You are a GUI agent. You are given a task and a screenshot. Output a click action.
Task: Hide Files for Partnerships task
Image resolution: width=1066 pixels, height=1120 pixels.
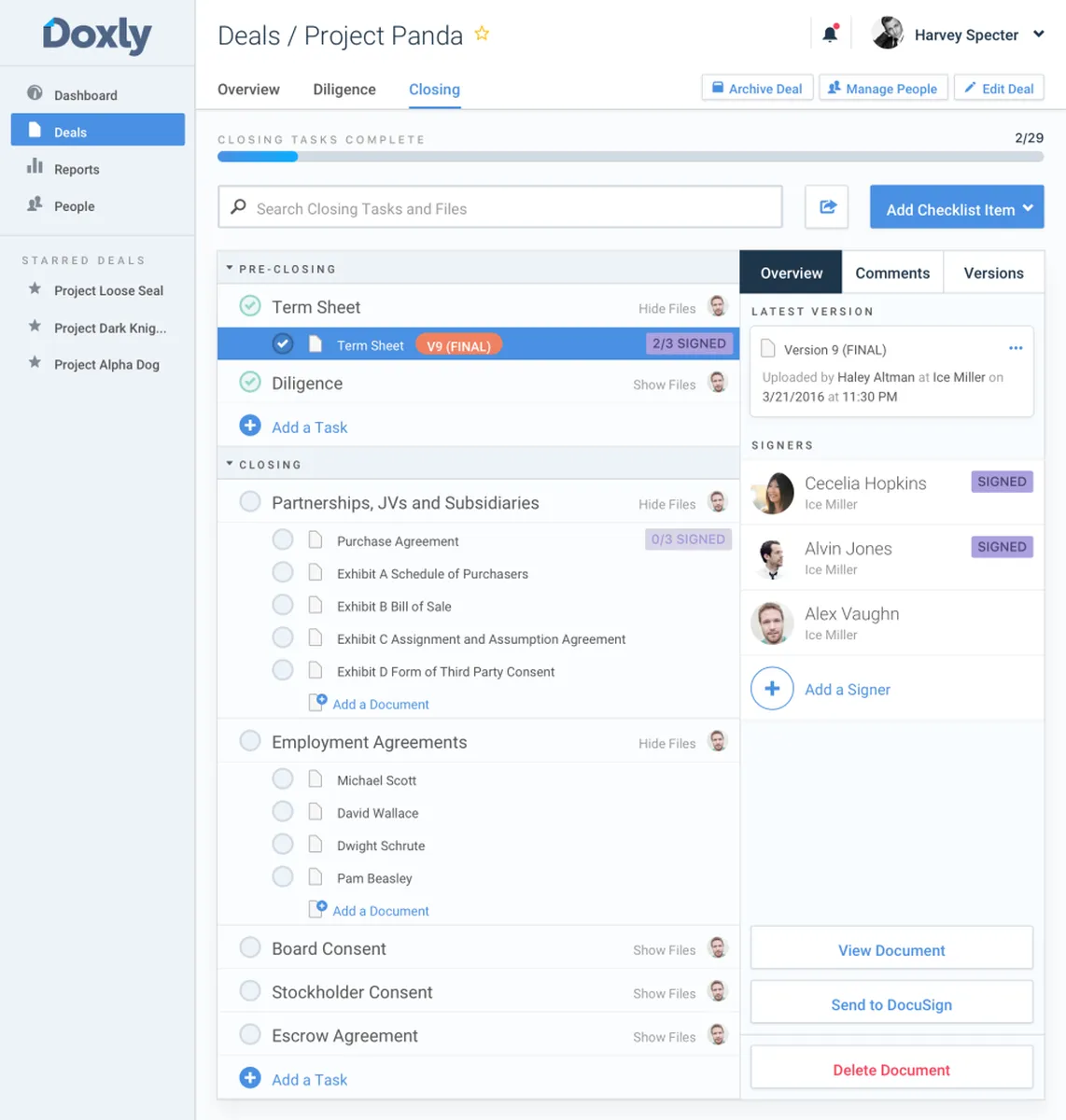click(666, 504)
